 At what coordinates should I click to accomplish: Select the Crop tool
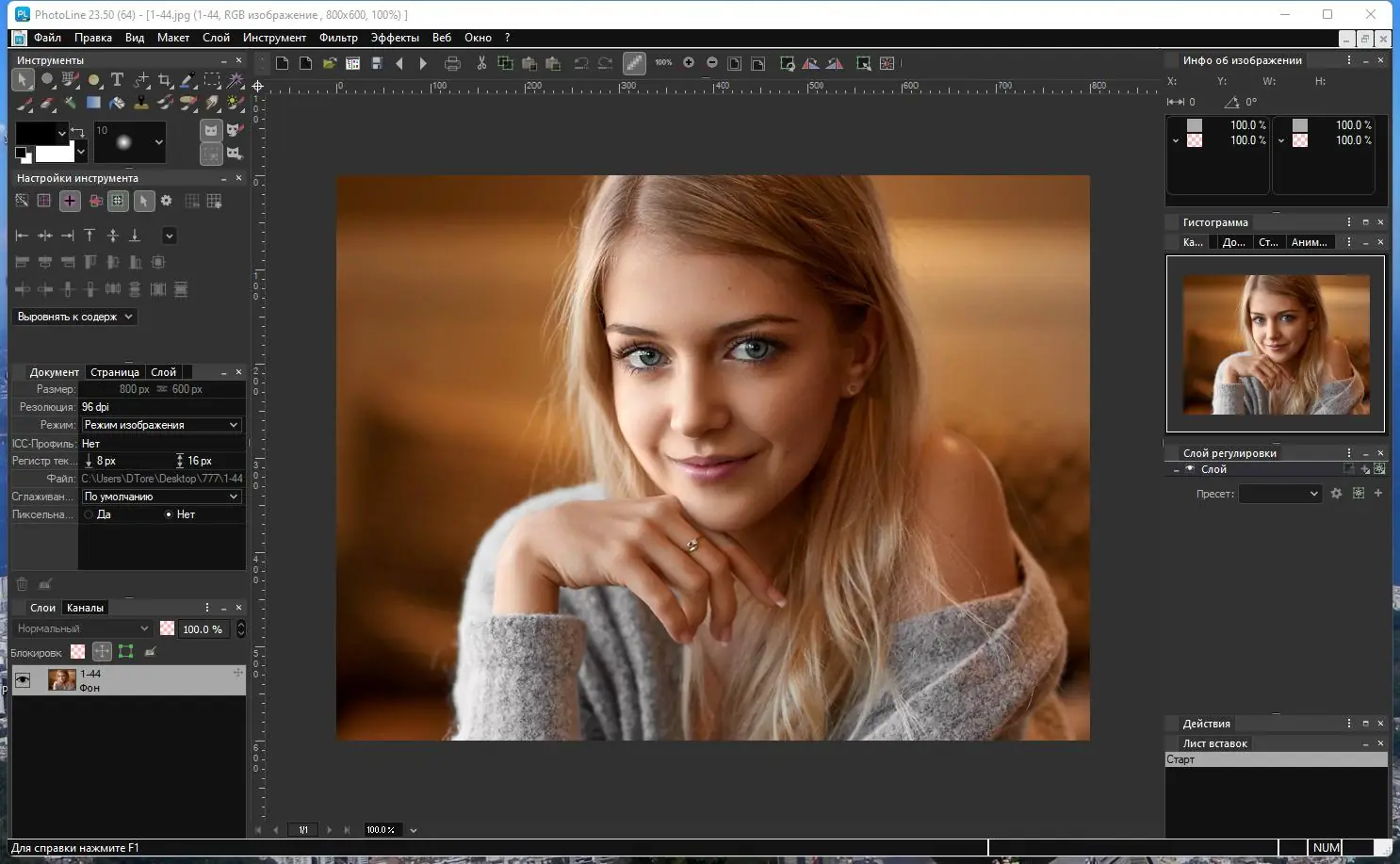165,80
